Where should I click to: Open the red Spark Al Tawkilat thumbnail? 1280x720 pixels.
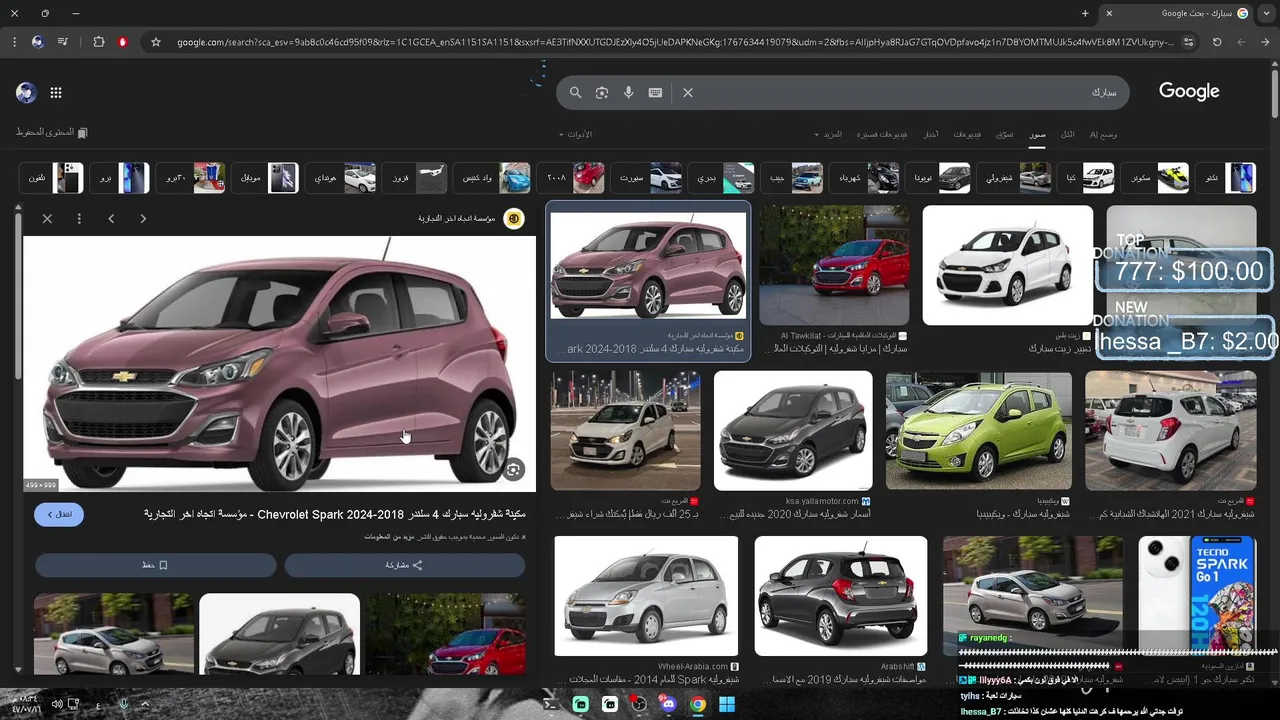click(x=834, y=265)
